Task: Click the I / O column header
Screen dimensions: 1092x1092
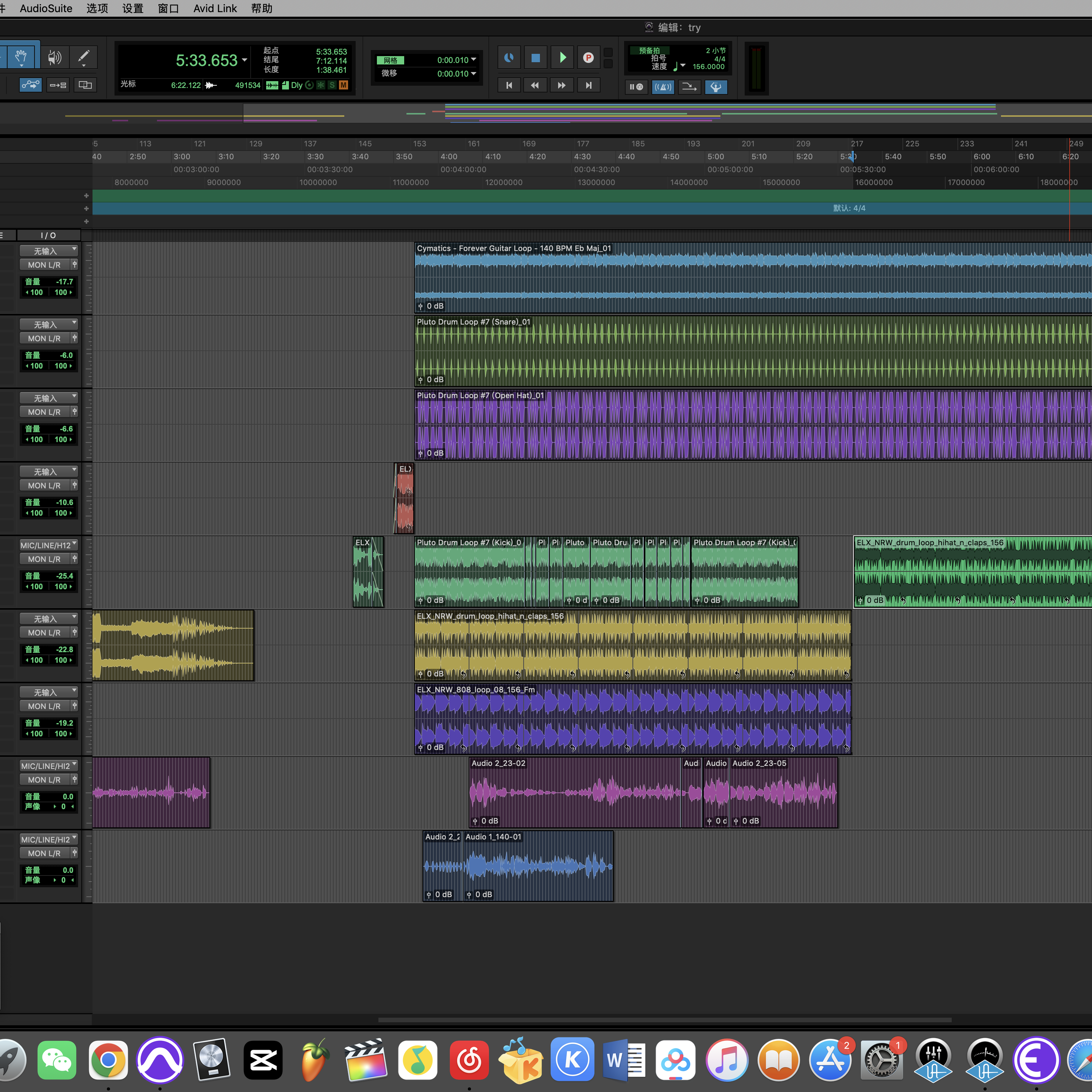Action: click(48, 235)
